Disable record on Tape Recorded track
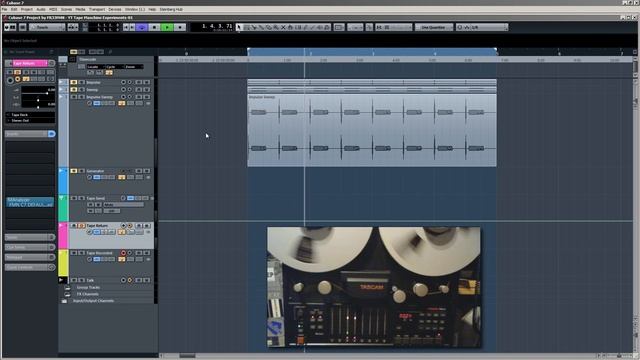This screenshot has width=640, height=360. click(x=123, y=253)
